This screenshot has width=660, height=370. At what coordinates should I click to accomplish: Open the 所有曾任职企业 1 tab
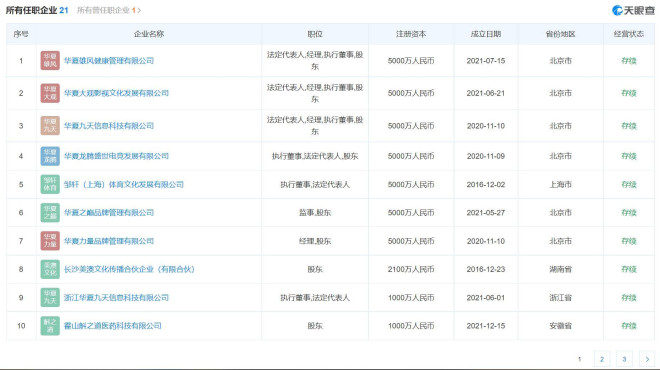(106, 10)
